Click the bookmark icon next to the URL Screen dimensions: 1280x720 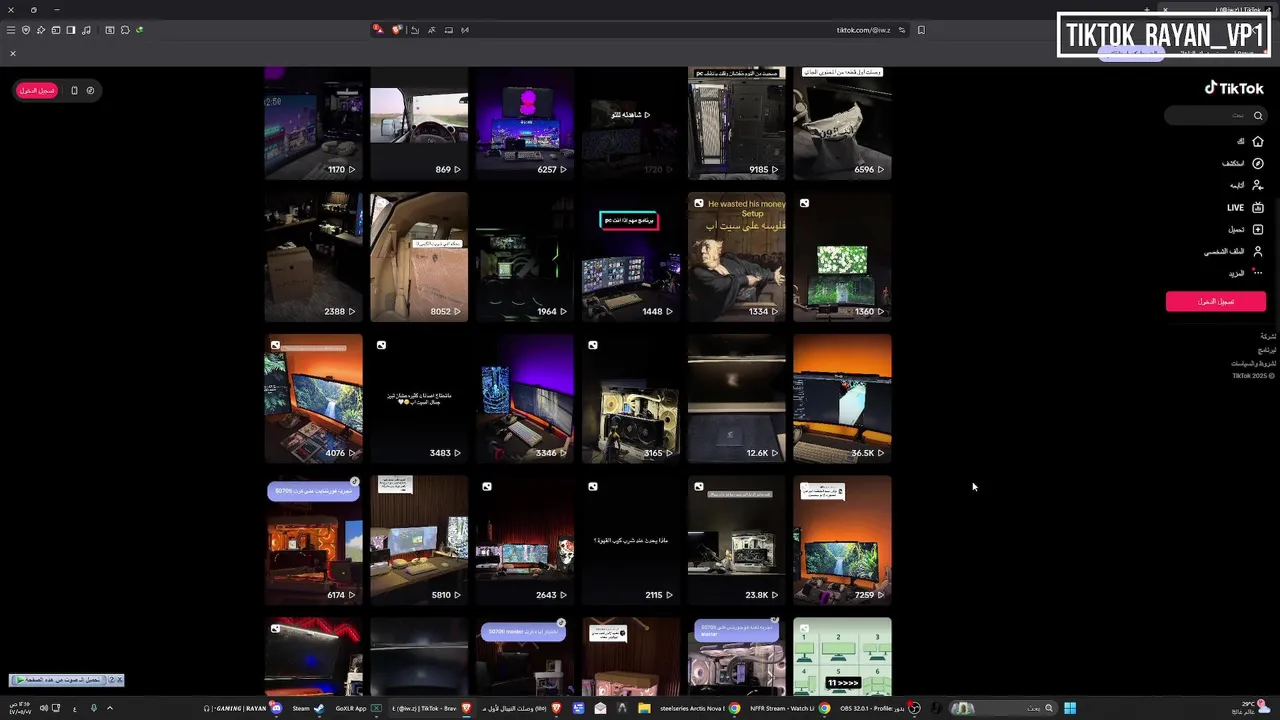[921, 30]
